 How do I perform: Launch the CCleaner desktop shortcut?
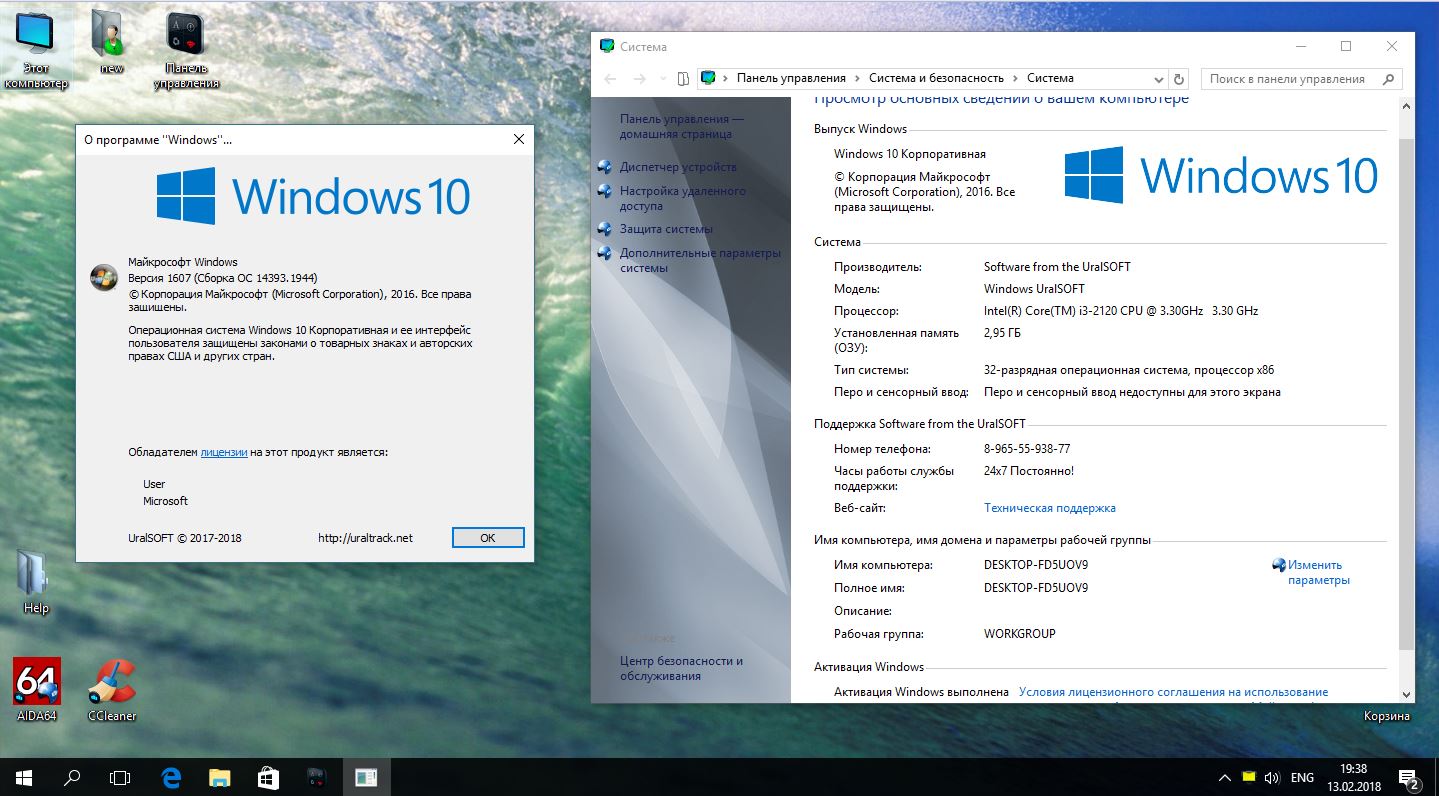112,690
